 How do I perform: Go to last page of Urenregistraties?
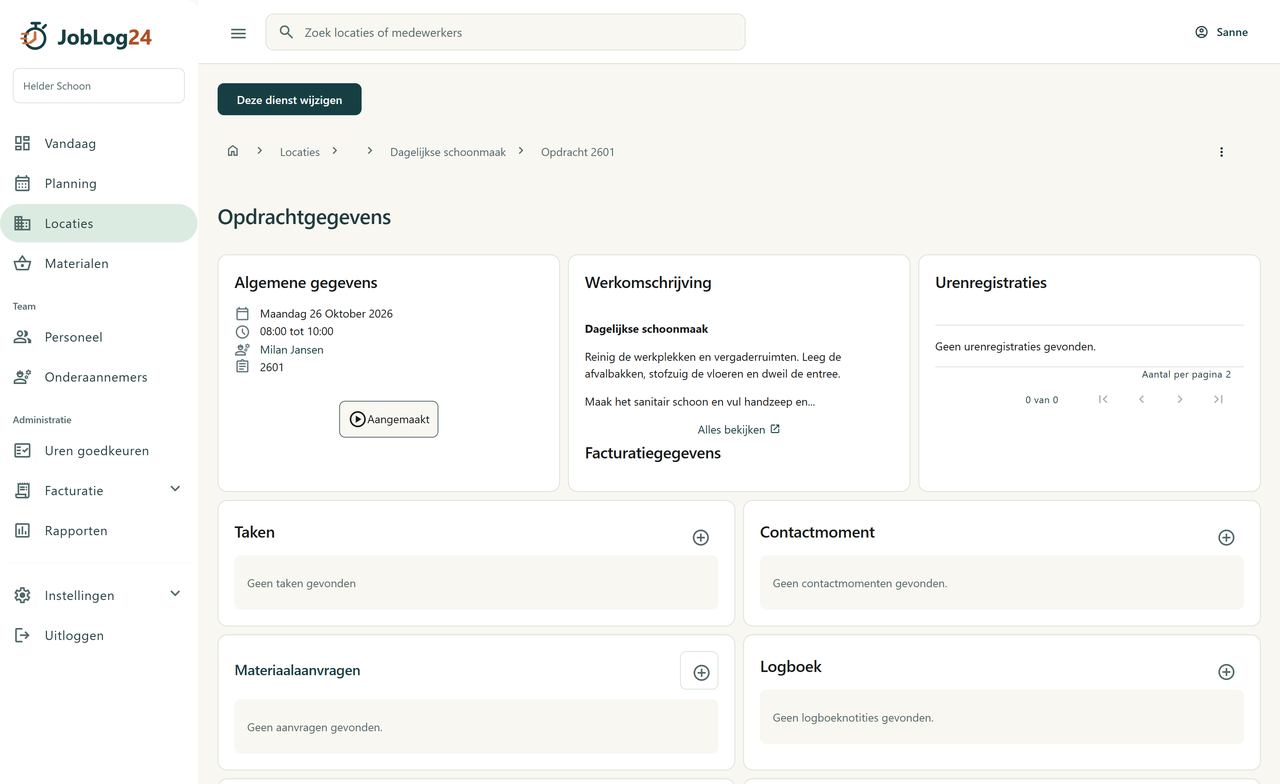pyautogui.click(x=1218, y=400)
